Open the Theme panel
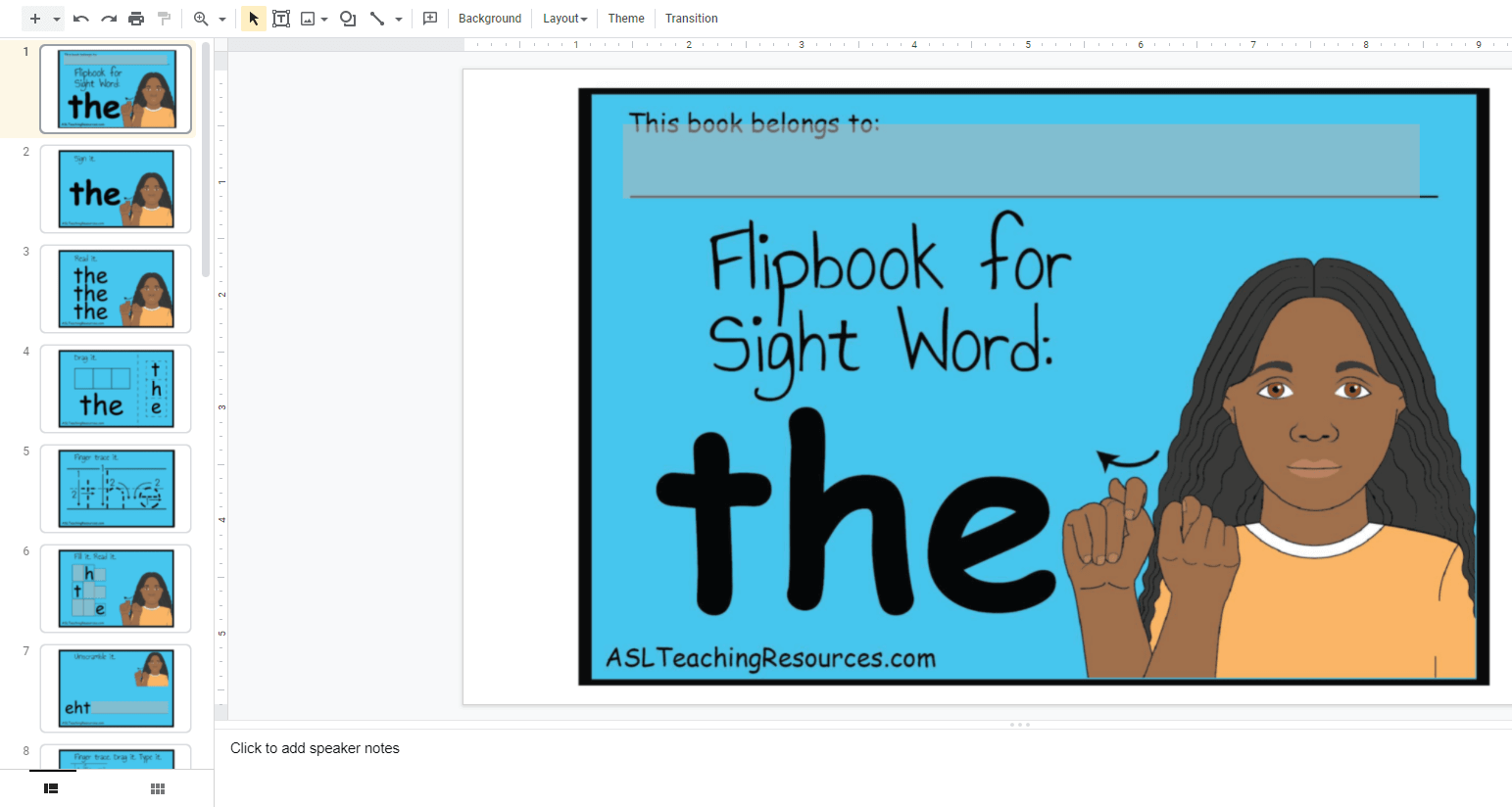1512x807 pixels. tap(625, 19)
